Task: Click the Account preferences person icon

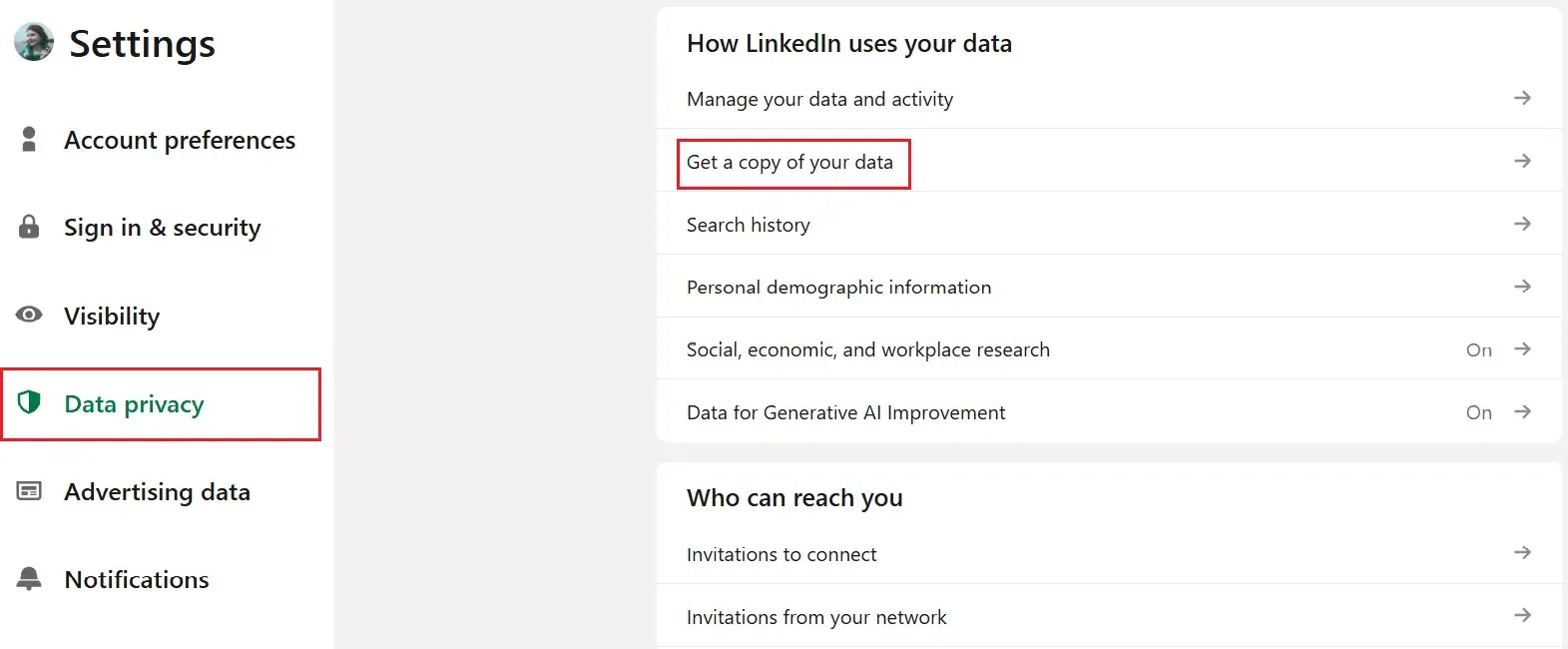Action: click(29, 139)
